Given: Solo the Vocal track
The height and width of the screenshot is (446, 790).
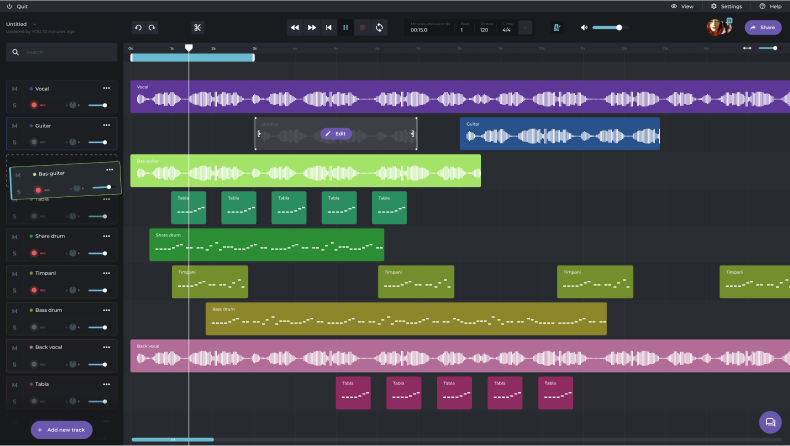Looking at the screenshot, I should tap(15, 105).
